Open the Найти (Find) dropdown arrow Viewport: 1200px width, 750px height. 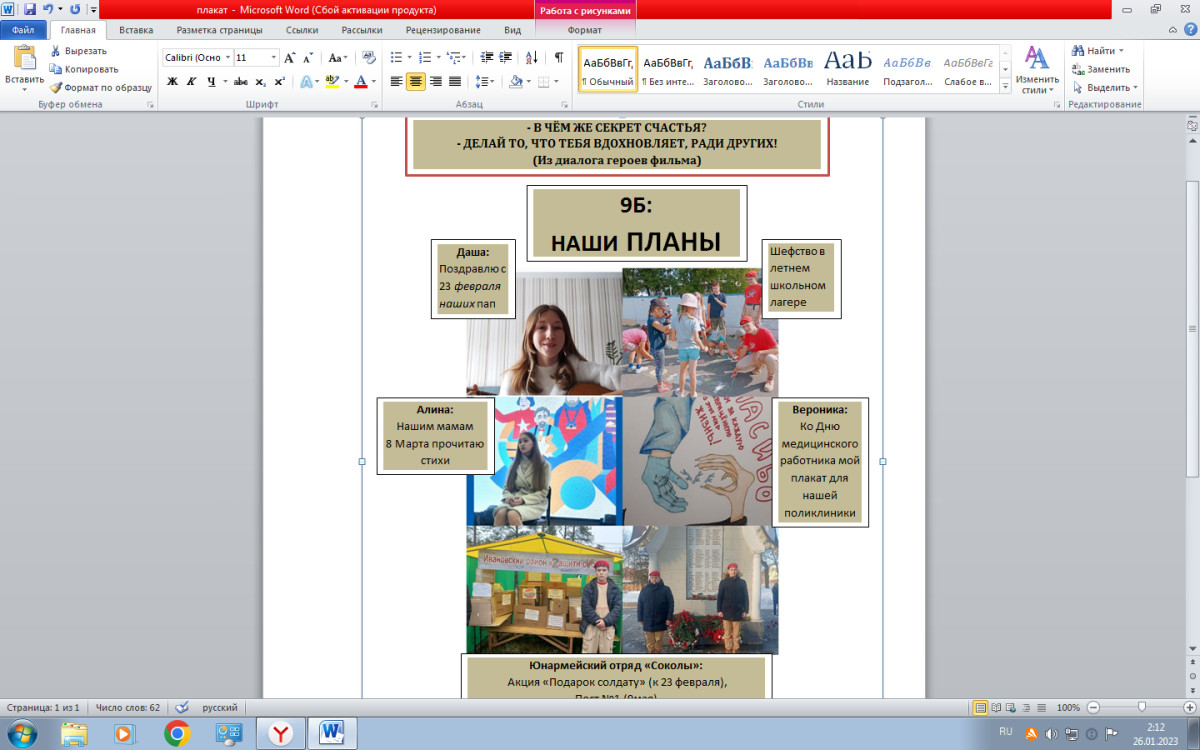[x=1121, y=51]
